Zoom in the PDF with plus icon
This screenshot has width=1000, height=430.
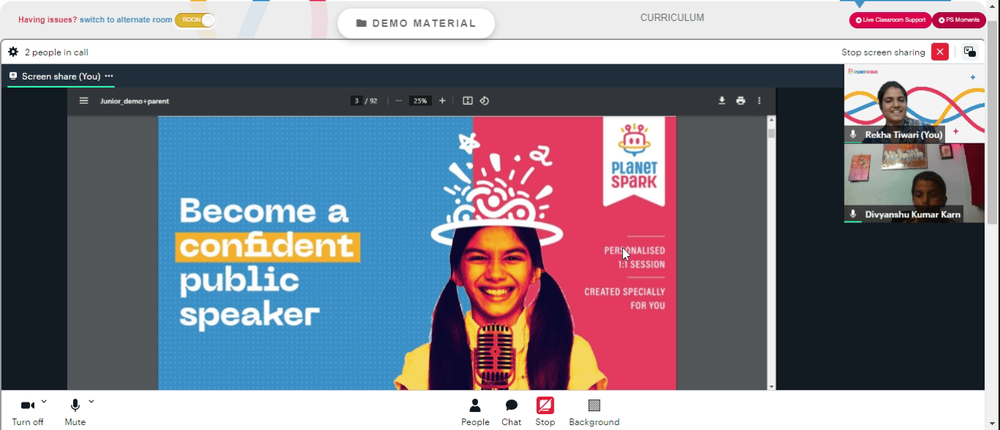point(442,101)
